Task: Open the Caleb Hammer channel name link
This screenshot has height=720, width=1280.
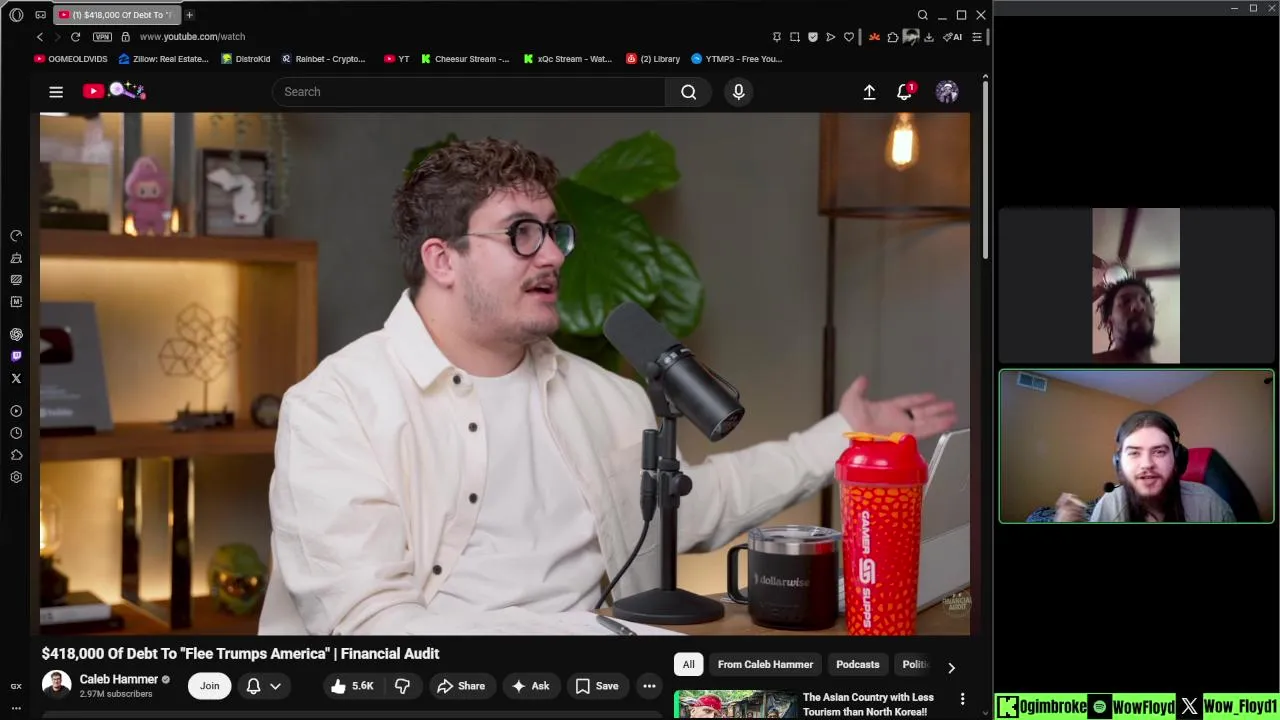Action: 119,679
